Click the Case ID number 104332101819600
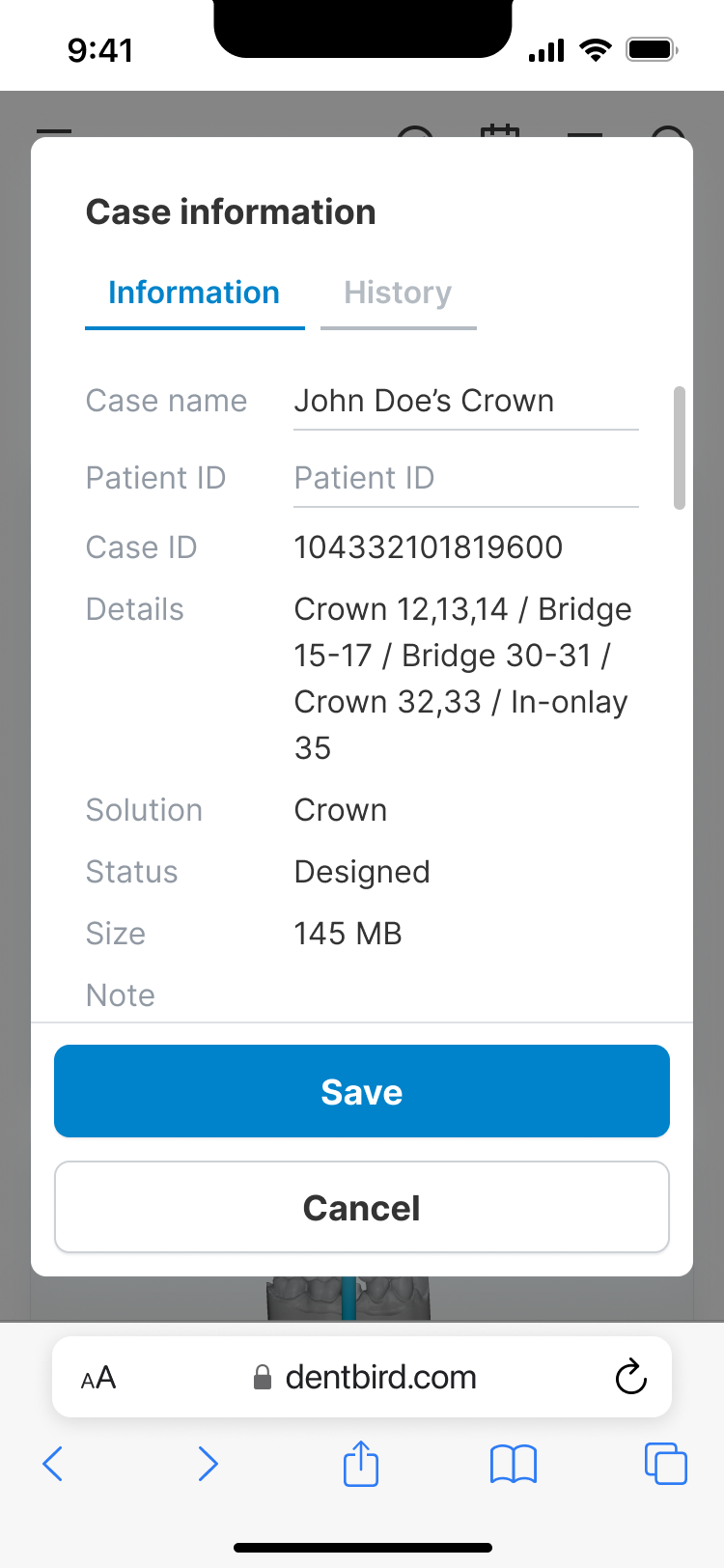Viewport: 724px width, 1568px height. [x=428, y=547]
